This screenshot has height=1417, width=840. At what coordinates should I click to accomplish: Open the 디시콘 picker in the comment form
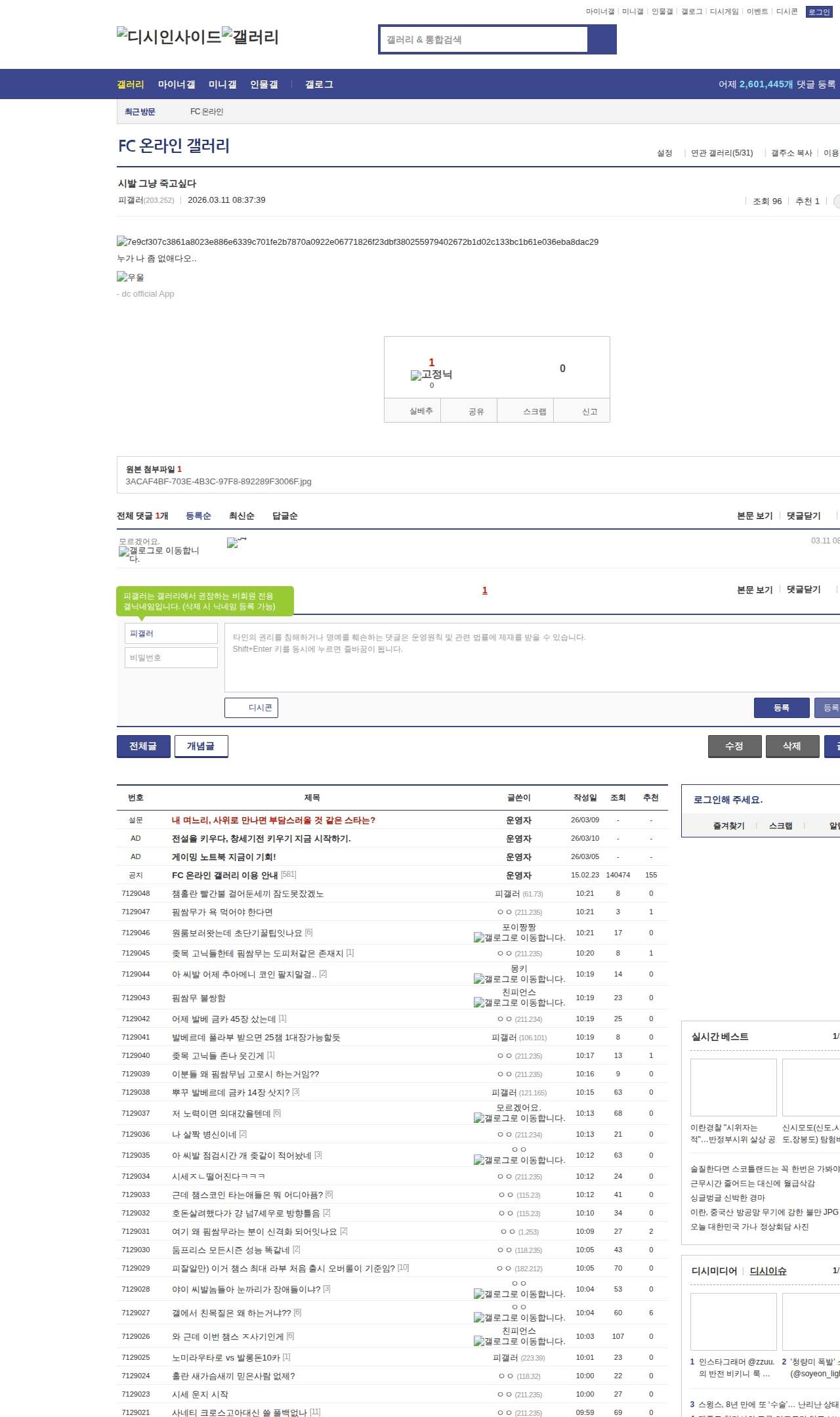251,708
